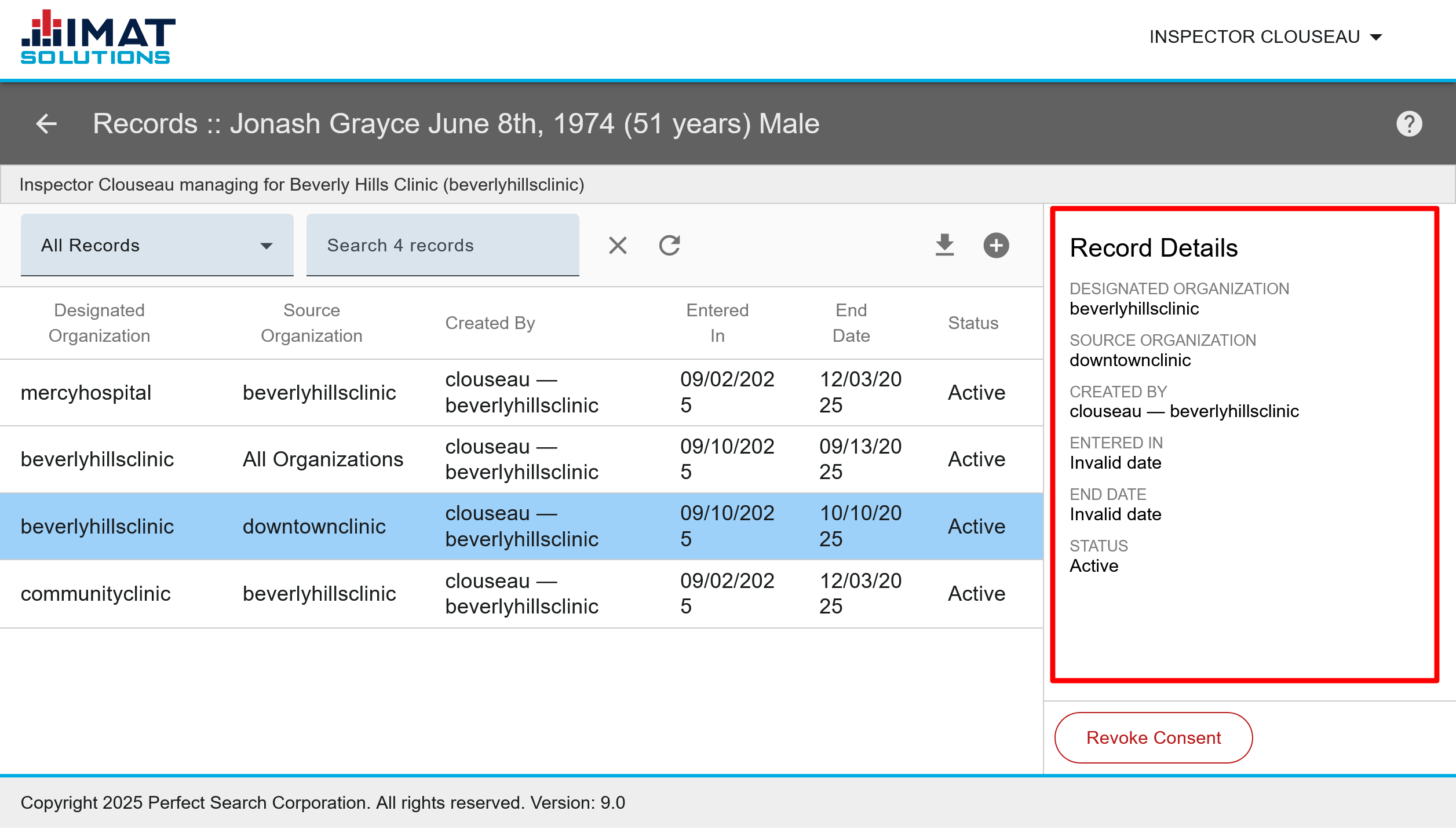This screenshot has height=829, width=1456.
Task: Select the communityclinic record row
Action: (x=520, y=593)
